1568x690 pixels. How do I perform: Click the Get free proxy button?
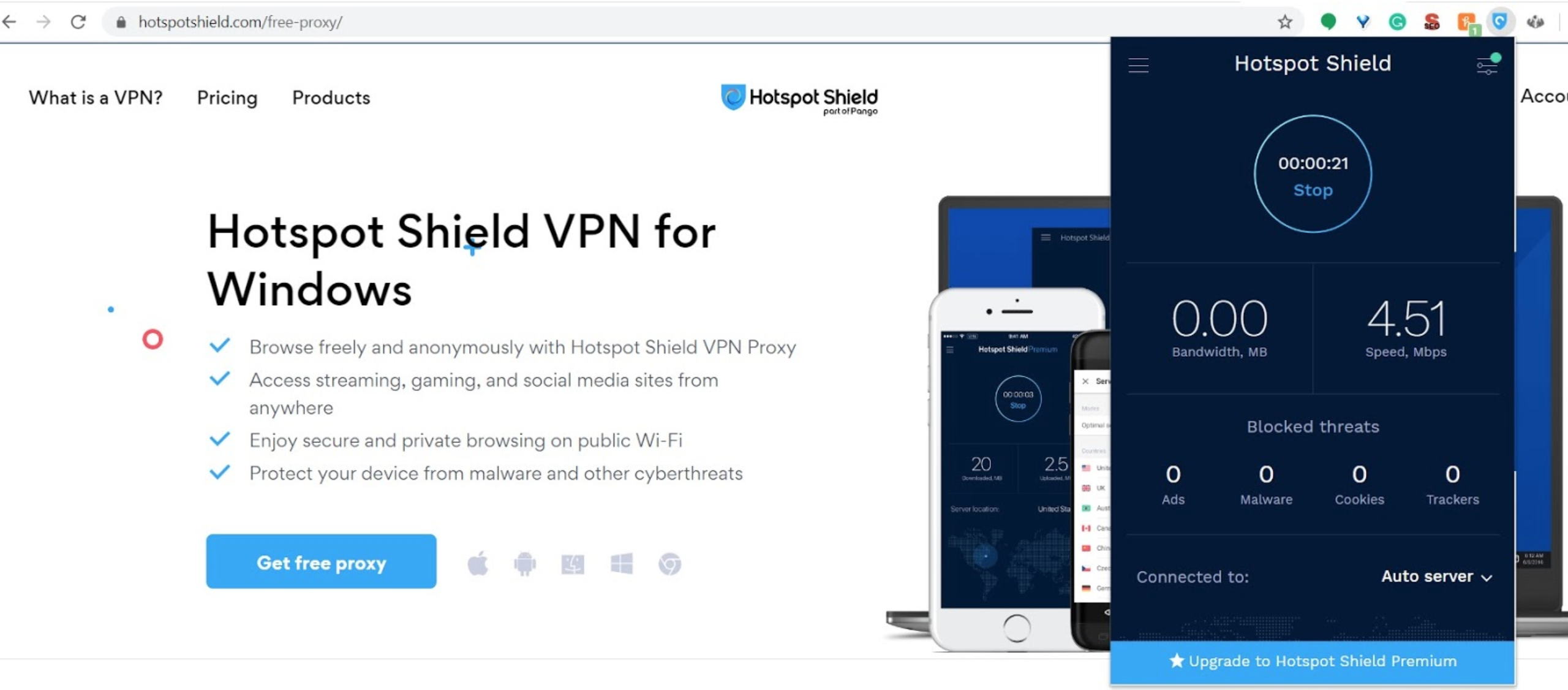click(321, 562)
